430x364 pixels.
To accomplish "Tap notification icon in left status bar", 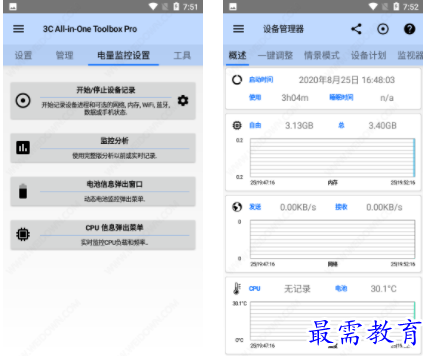I will click(13, 7).
